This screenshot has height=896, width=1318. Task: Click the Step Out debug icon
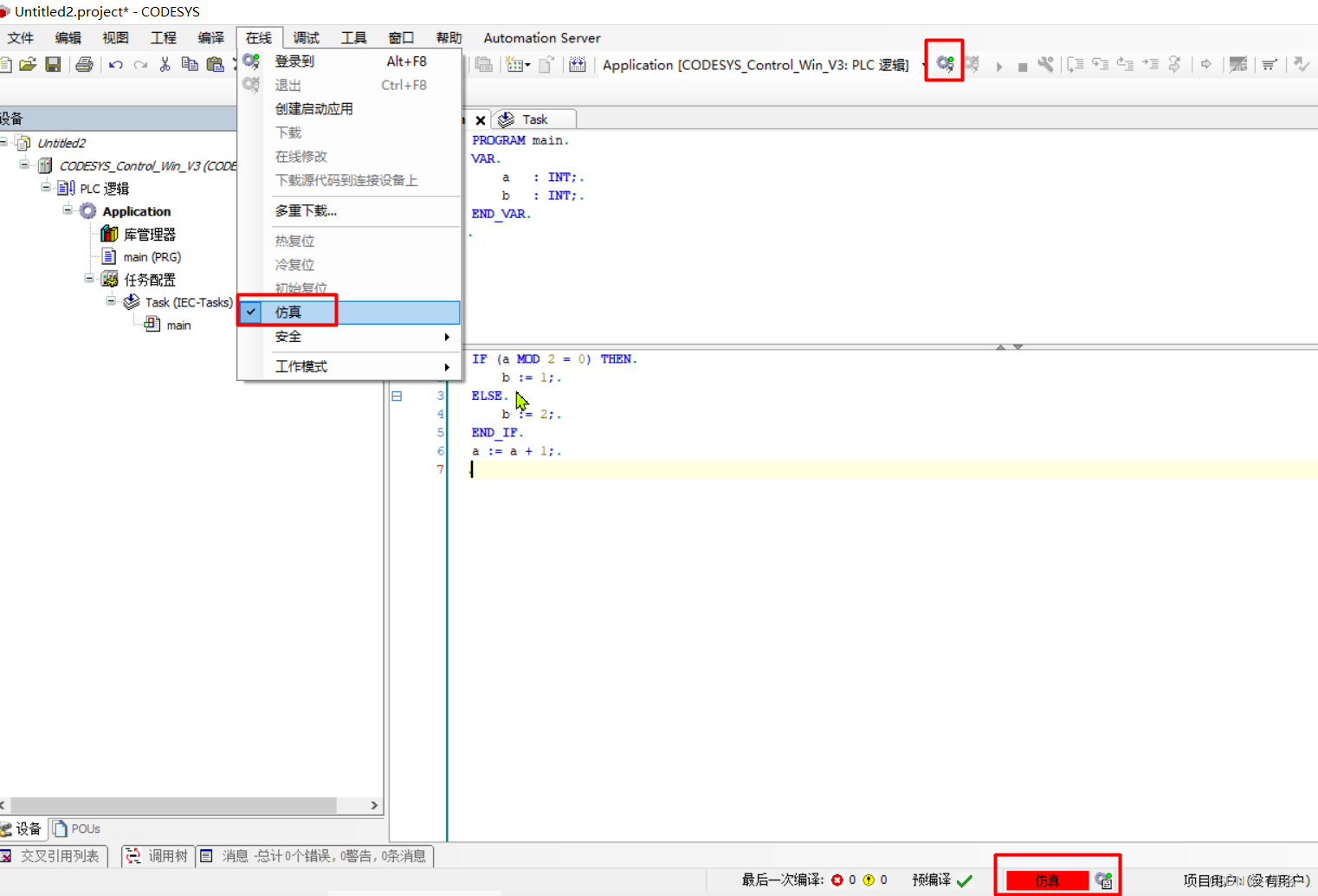click(x=1125, y=64)
